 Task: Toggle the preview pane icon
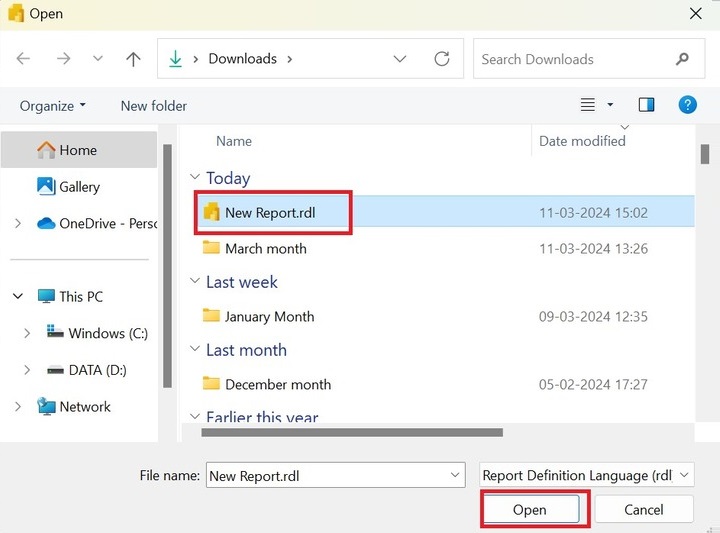[646, 105]
